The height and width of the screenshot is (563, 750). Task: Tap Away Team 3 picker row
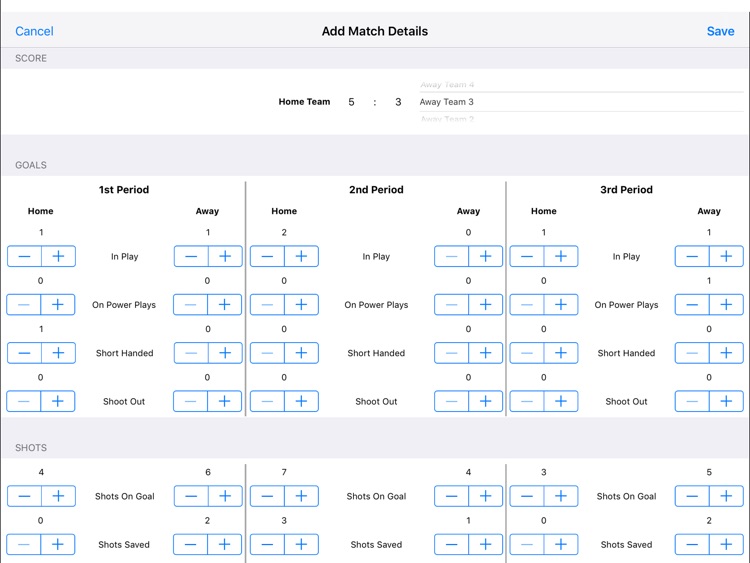pyautogui.click(x=581, y=102)
